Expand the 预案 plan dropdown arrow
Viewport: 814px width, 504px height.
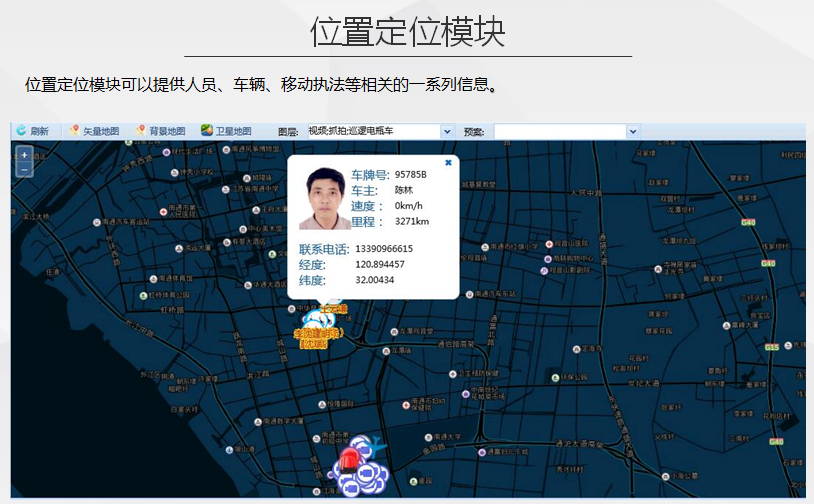click(632, 131)
